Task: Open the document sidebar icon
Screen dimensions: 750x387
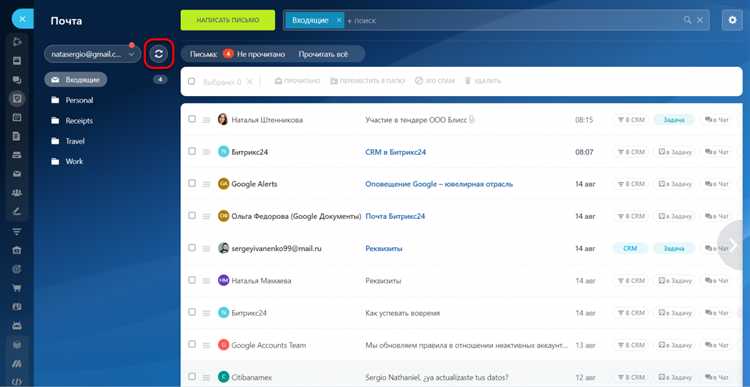Action: click(17, 136)
